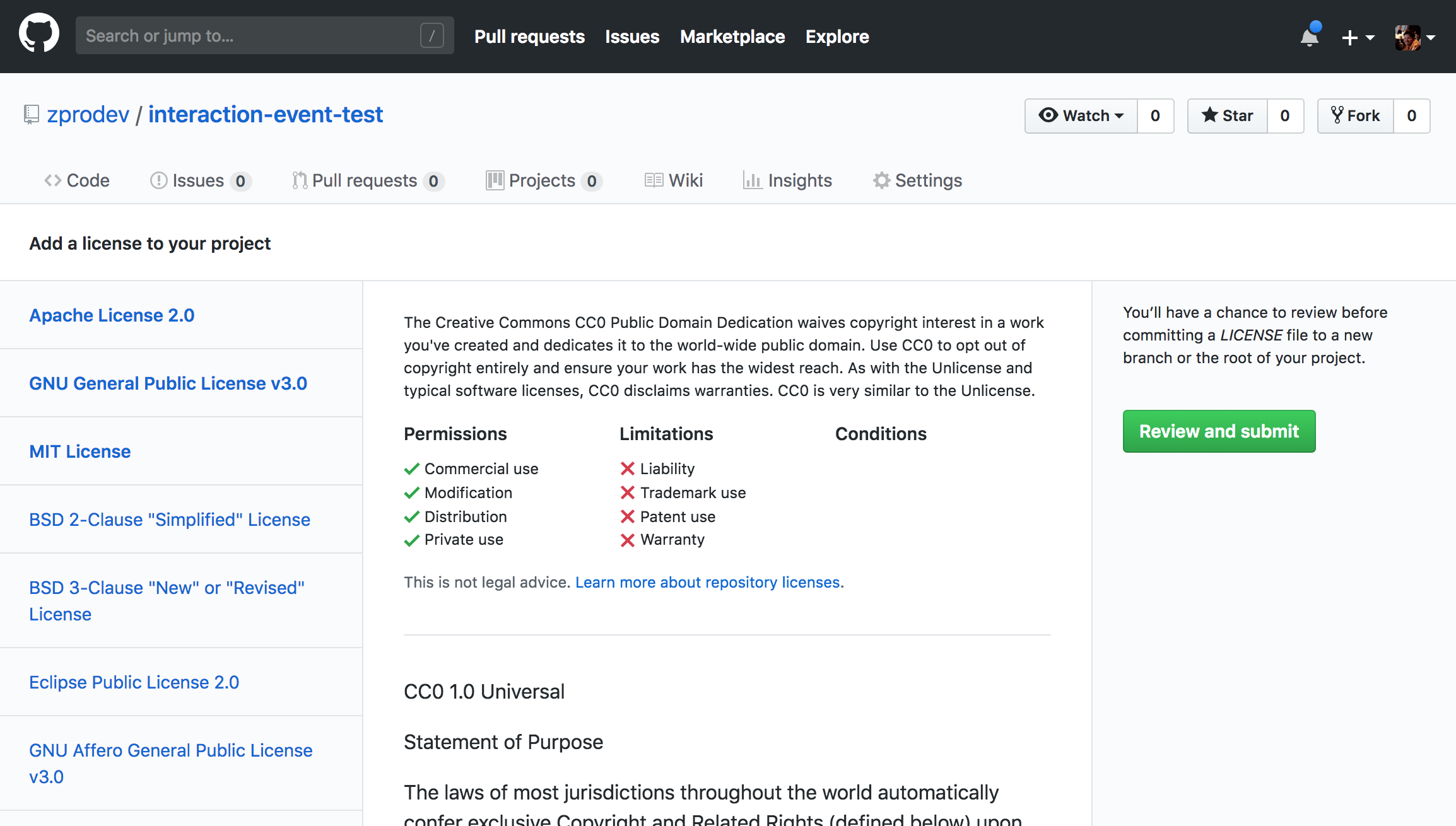This screenshot has width=1456, height=826.
Task: Expand the Watch dropdown
Action: [x=1081, y=116]
